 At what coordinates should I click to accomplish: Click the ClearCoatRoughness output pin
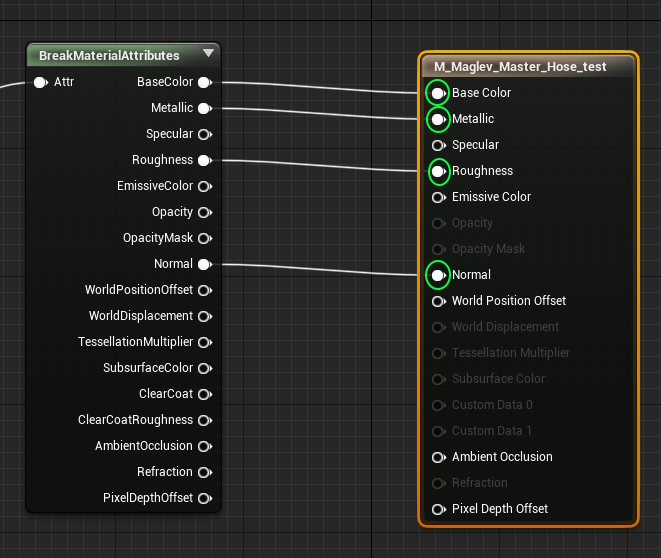point(204,420)
